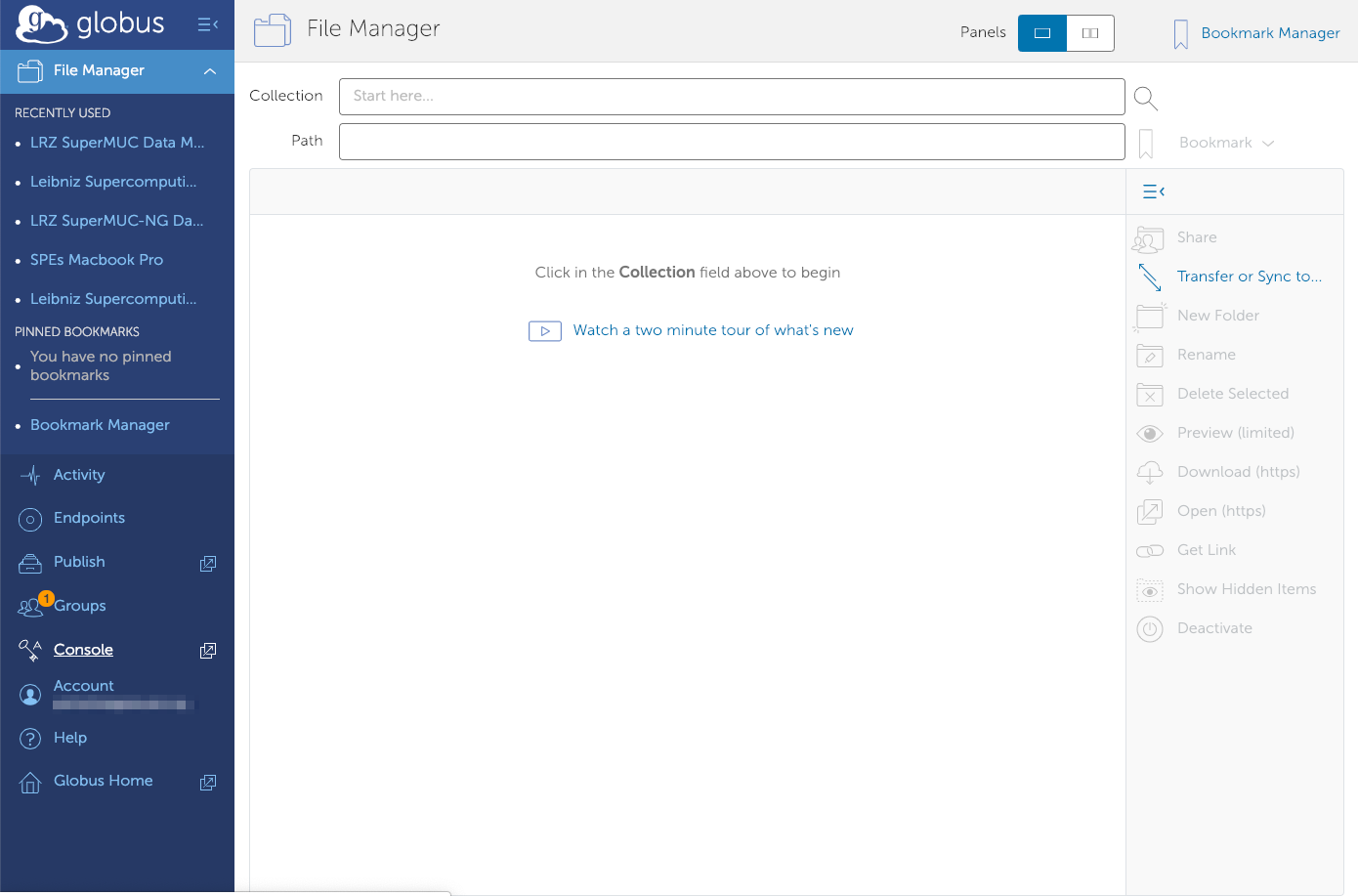The width and height of the screenshot is (1358, 896).
Task: Click the Groups icon with notification badge
Action: 31,607
